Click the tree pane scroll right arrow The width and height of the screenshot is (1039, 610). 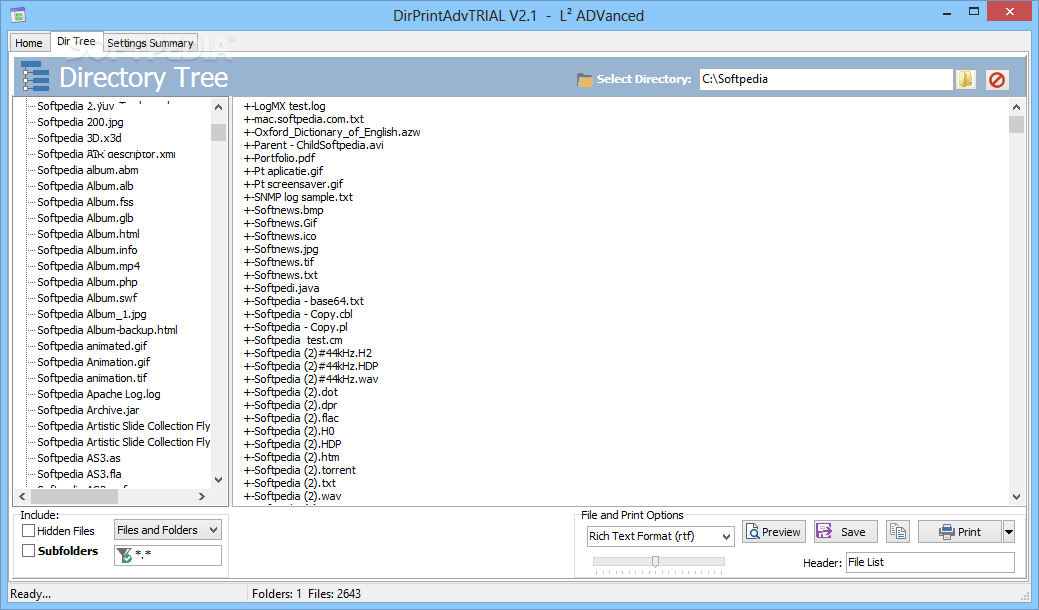pyautogui.click(x=202, y=496)
